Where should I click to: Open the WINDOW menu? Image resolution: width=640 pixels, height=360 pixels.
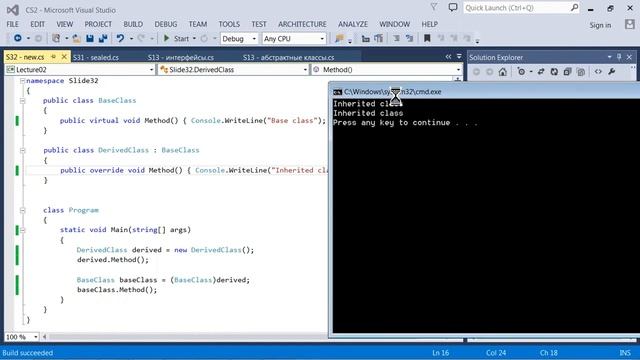394,24
